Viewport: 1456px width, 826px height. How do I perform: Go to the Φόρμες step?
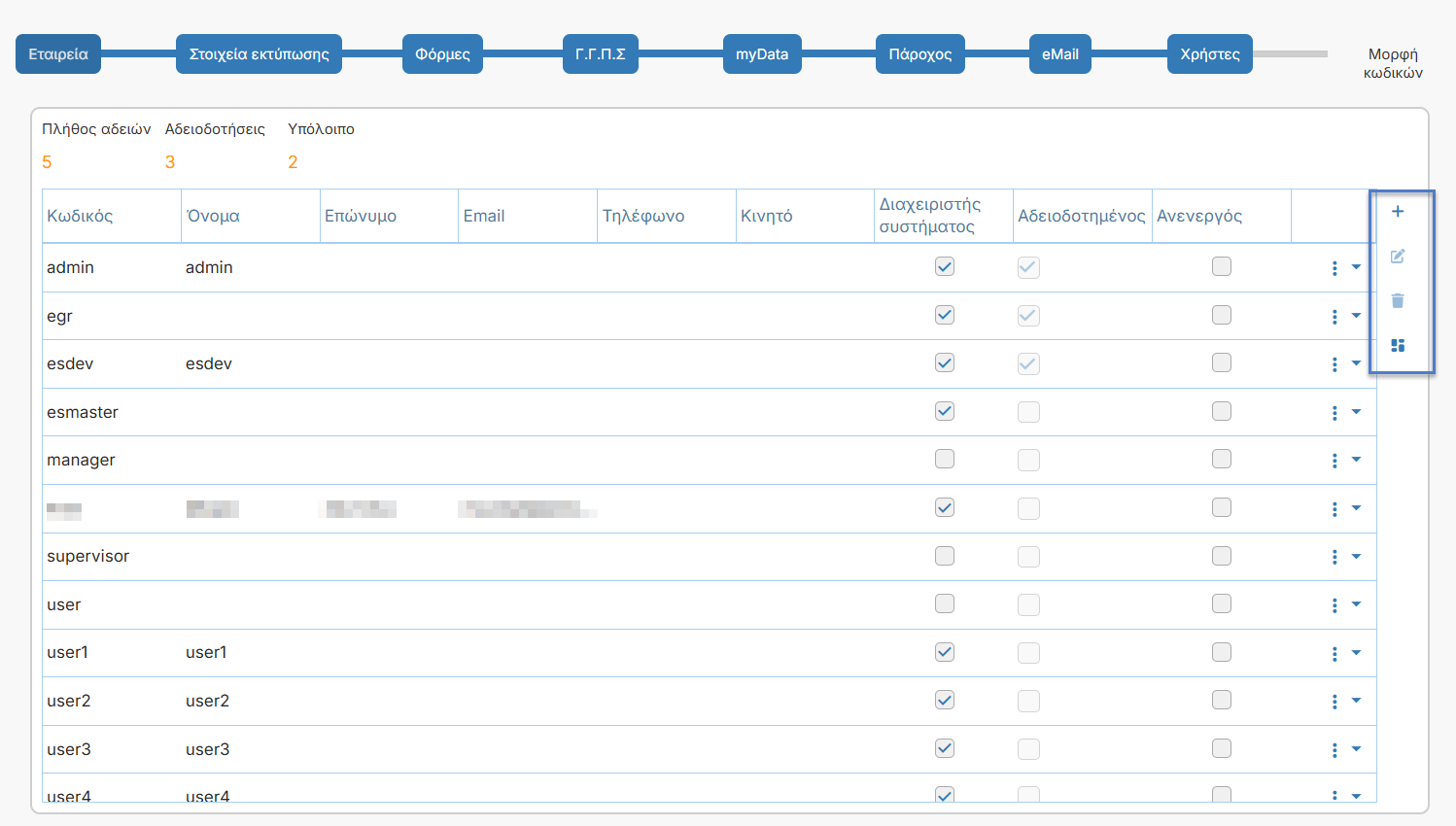tap(442, 54)
